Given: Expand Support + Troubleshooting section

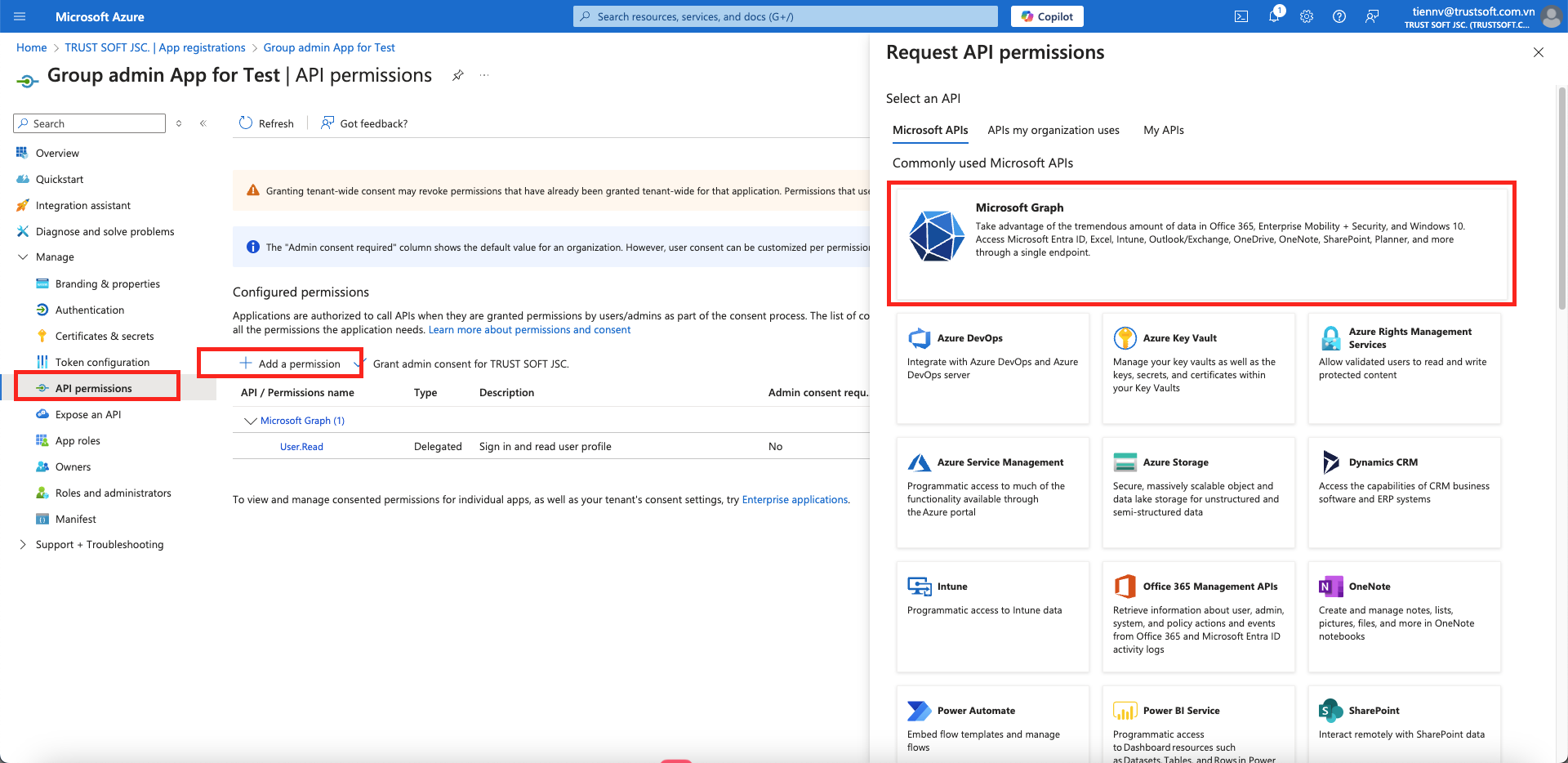Looking at the screenshot, I should tap(22, 544).
